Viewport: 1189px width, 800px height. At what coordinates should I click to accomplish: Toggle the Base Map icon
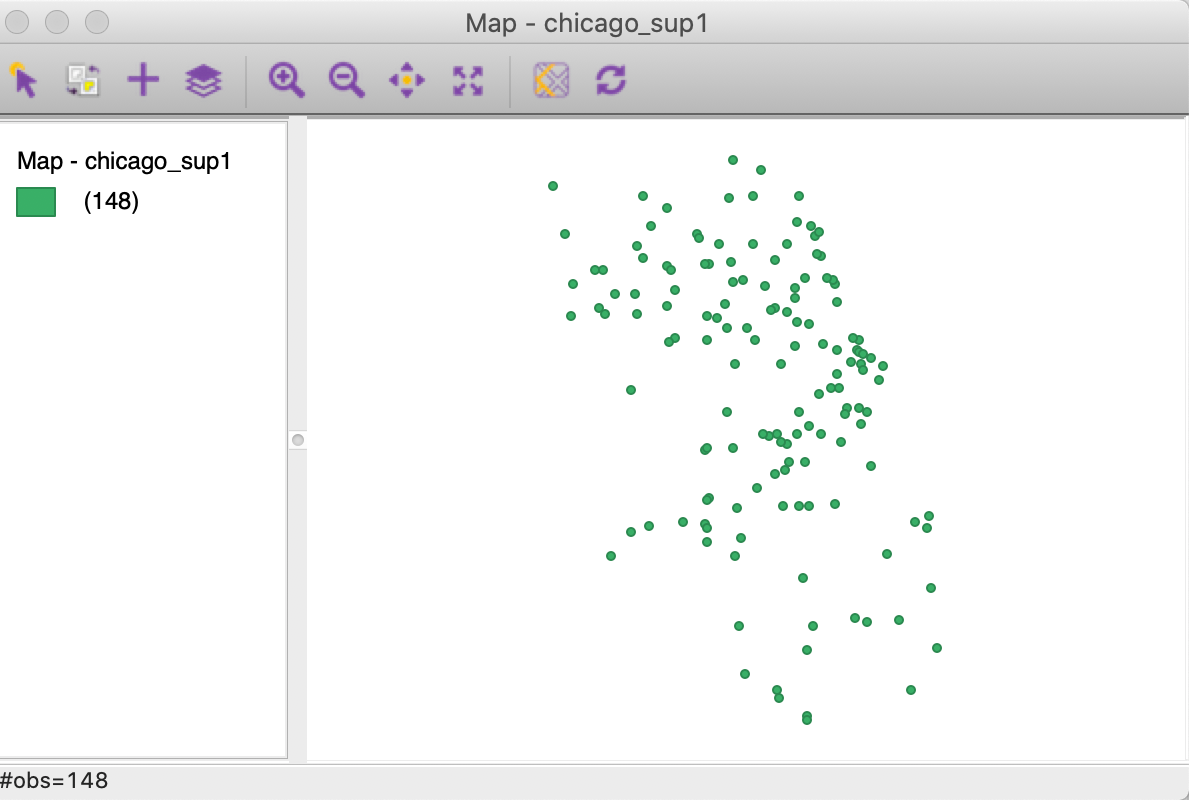(551, 80)
